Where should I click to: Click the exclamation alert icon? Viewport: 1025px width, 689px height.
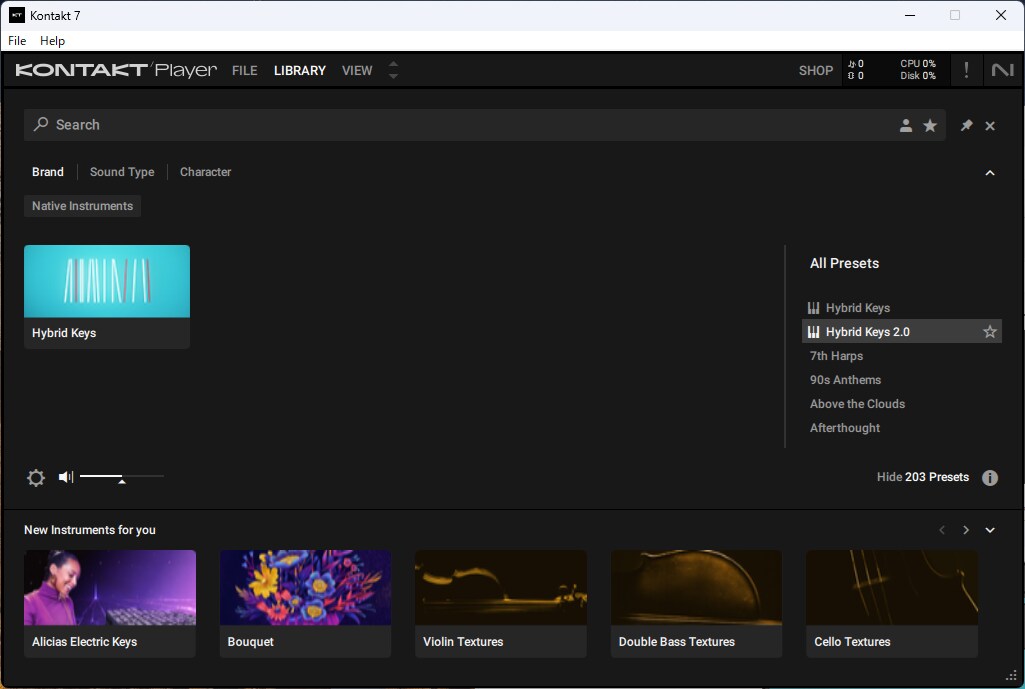pyautogui.click(x=966, y=70)
